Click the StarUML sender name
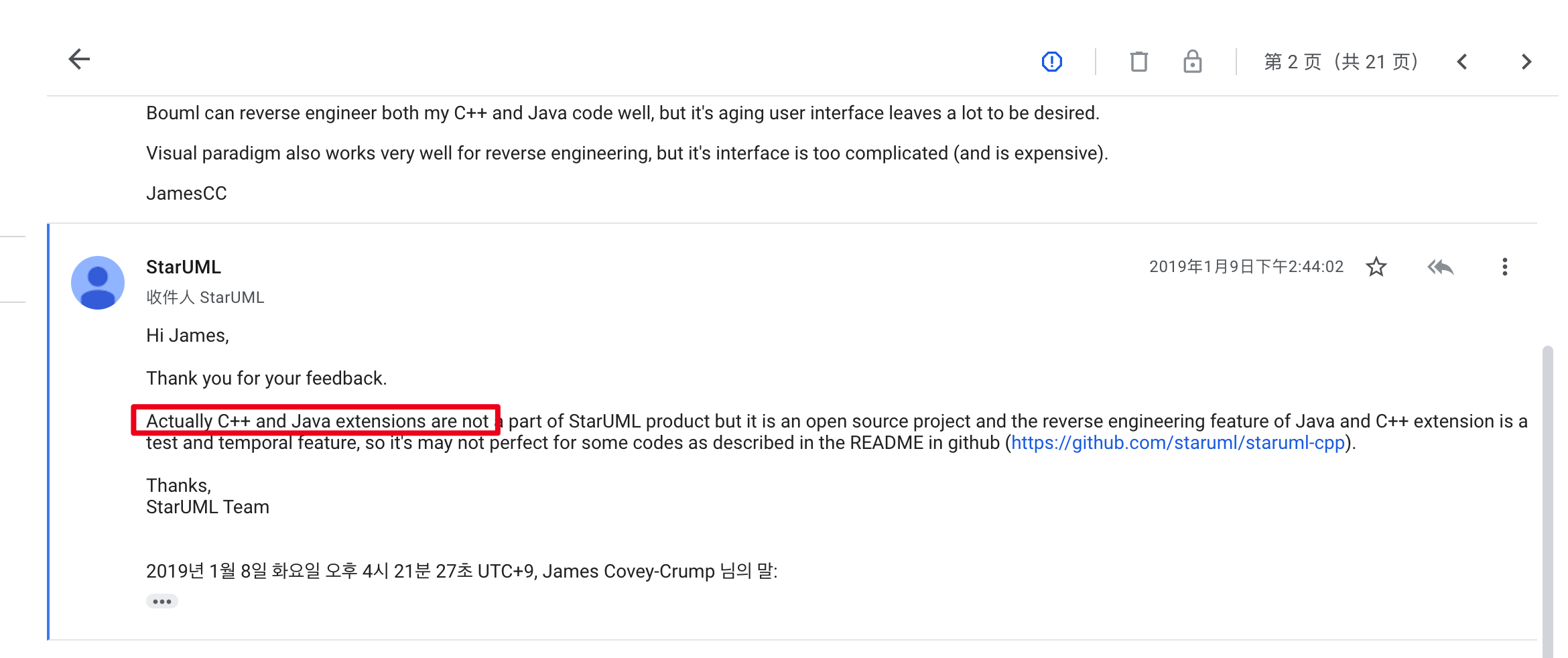 point(184,267)
